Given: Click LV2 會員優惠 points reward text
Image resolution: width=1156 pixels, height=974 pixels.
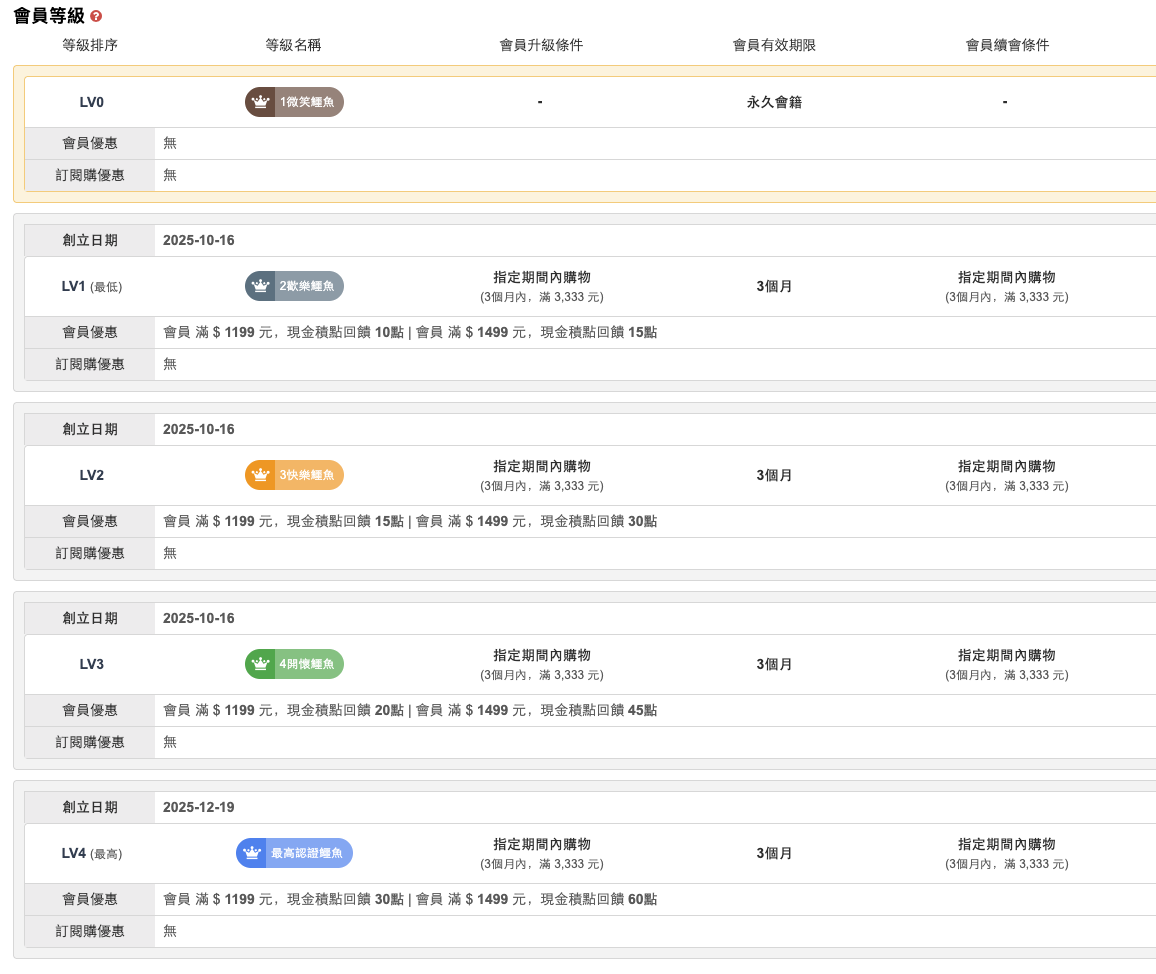Looking at the screenshot, I should [x=410, y=521].
